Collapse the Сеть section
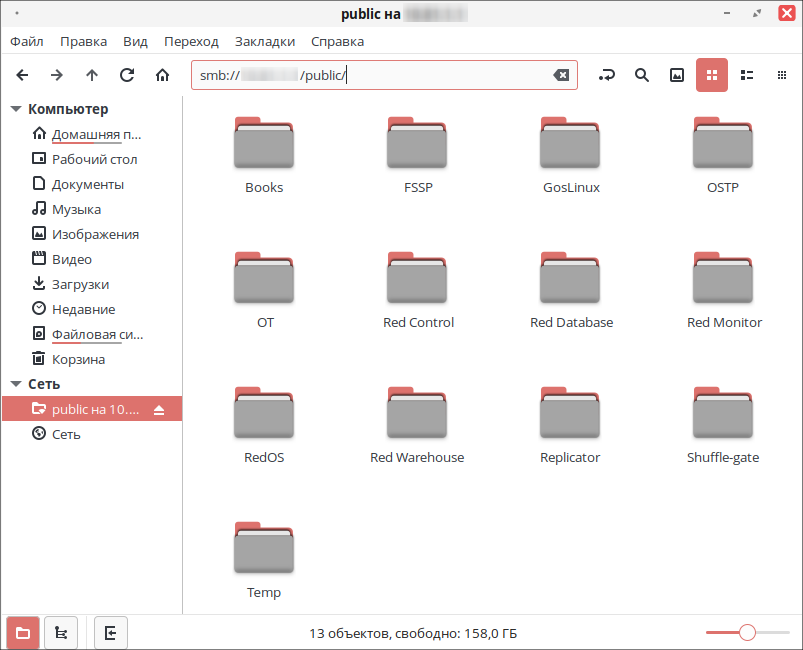 (x=16, y=384)
